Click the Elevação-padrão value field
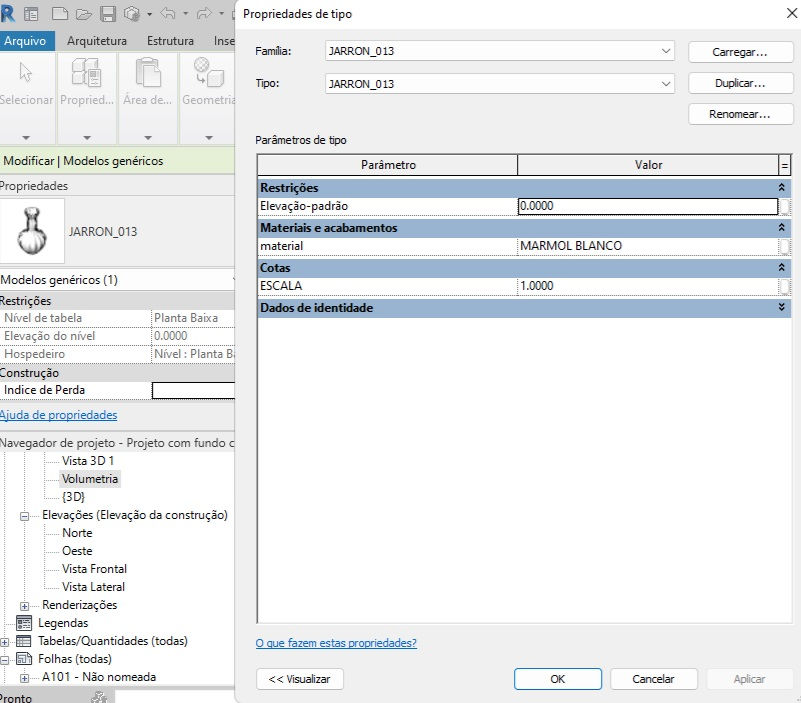Screen dimensions: 801x703 point(648,206)
